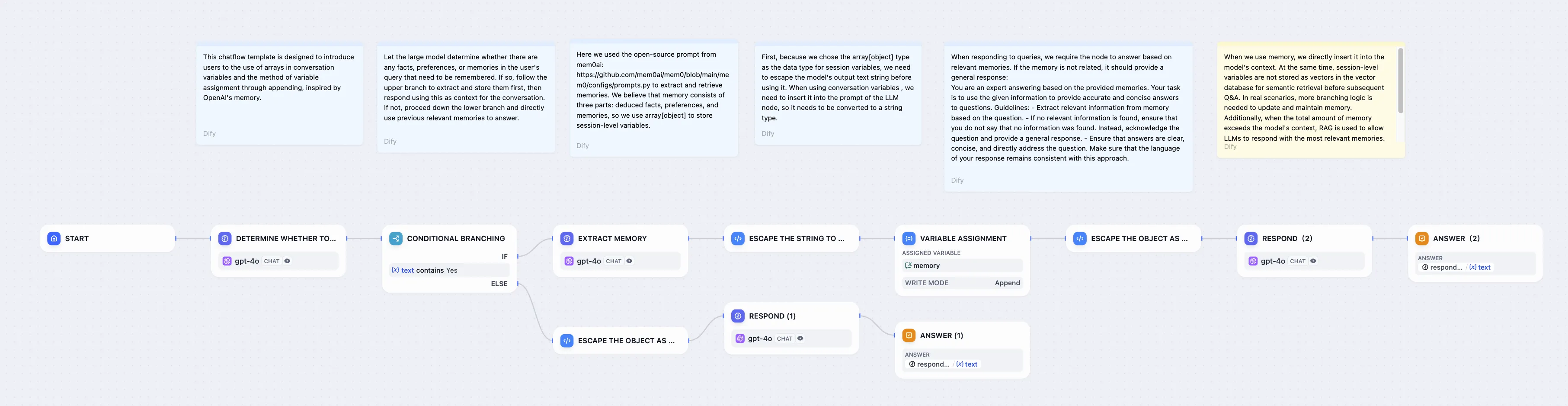Viewport: 1568px width, 406px height.
Task: Click the orange Answer (1) node icon
Action: [x=909, y=335]
